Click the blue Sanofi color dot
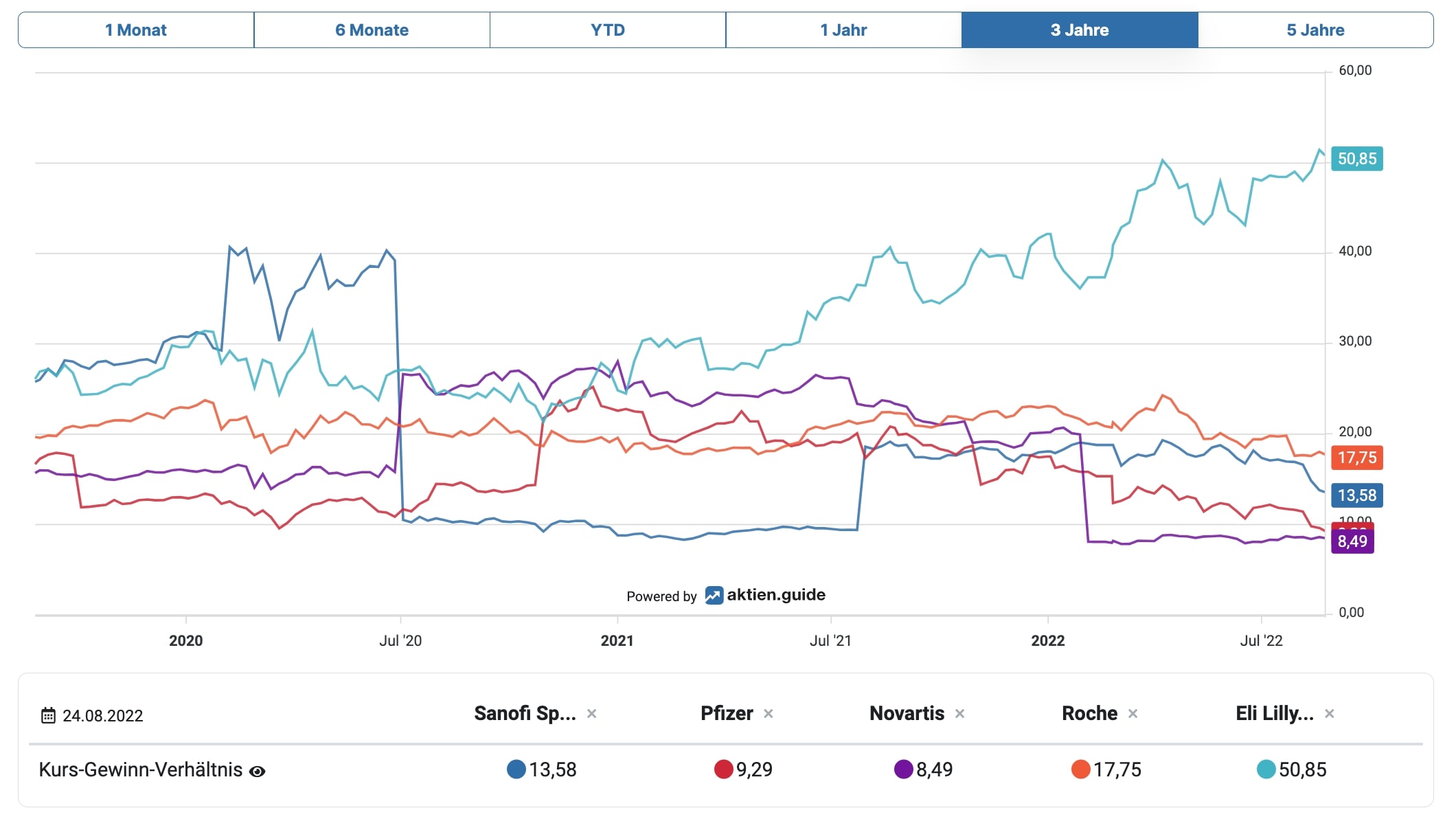 click(516, 769)
